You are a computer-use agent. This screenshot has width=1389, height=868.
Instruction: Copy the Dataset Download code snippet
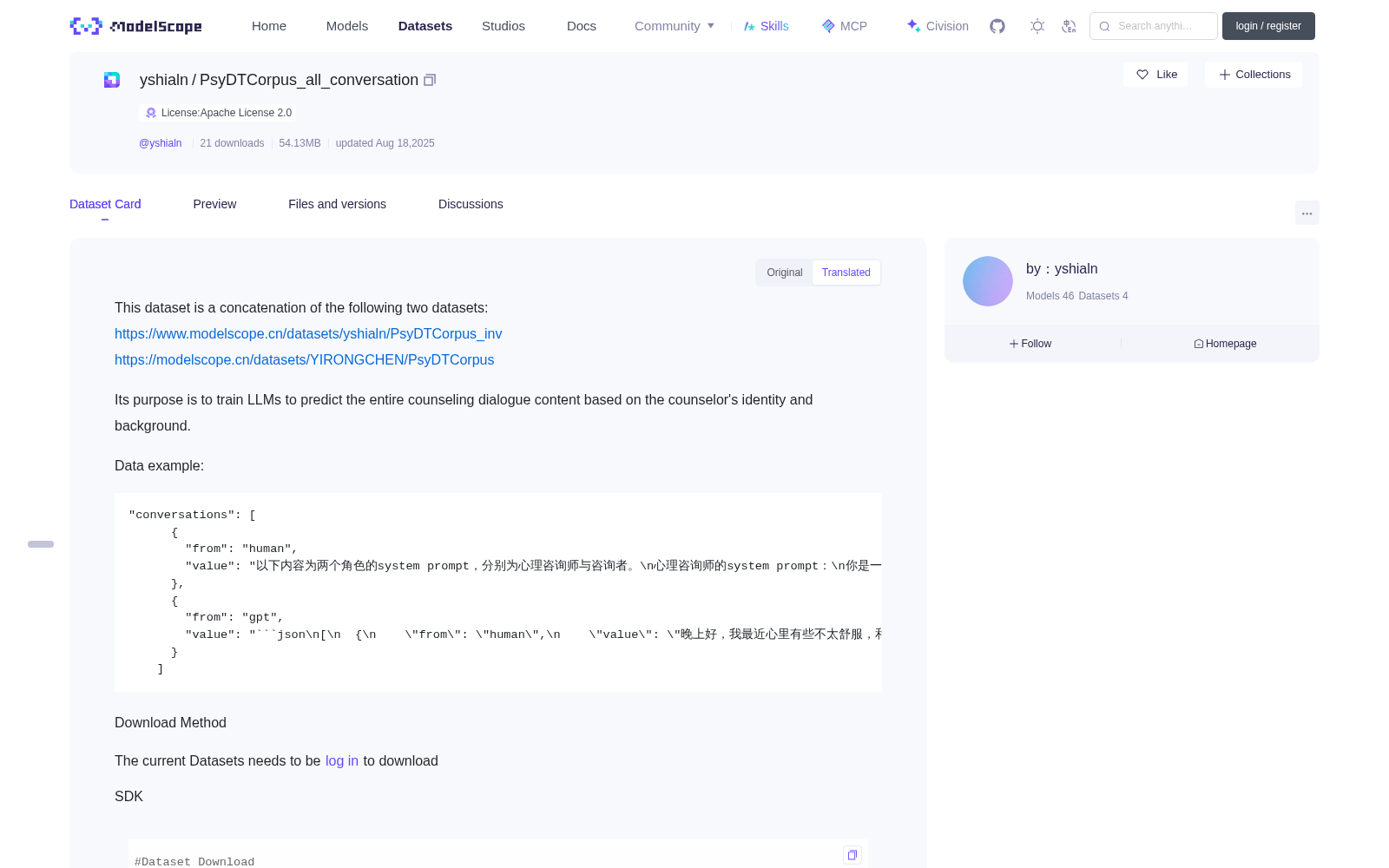coord(852,855)
